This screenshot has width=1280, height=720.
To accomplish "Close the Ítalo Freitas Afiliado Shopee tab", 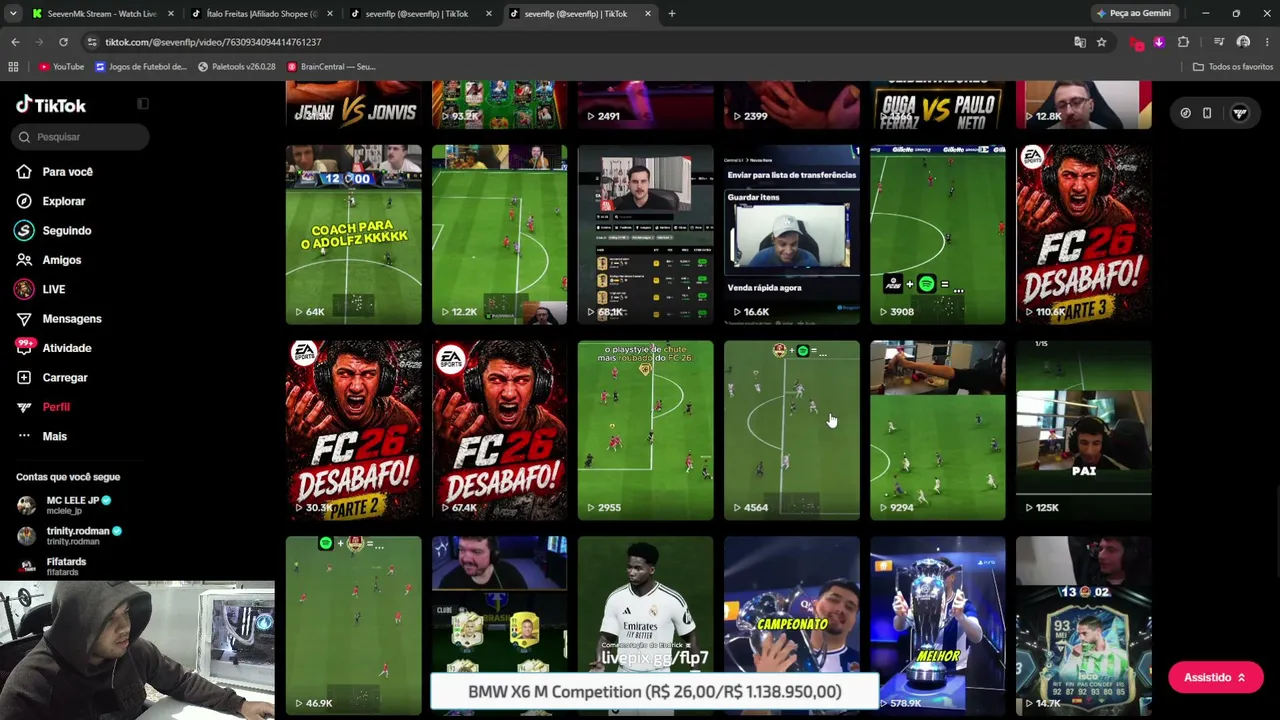I will pyautogui.click(x=330, y=14).
